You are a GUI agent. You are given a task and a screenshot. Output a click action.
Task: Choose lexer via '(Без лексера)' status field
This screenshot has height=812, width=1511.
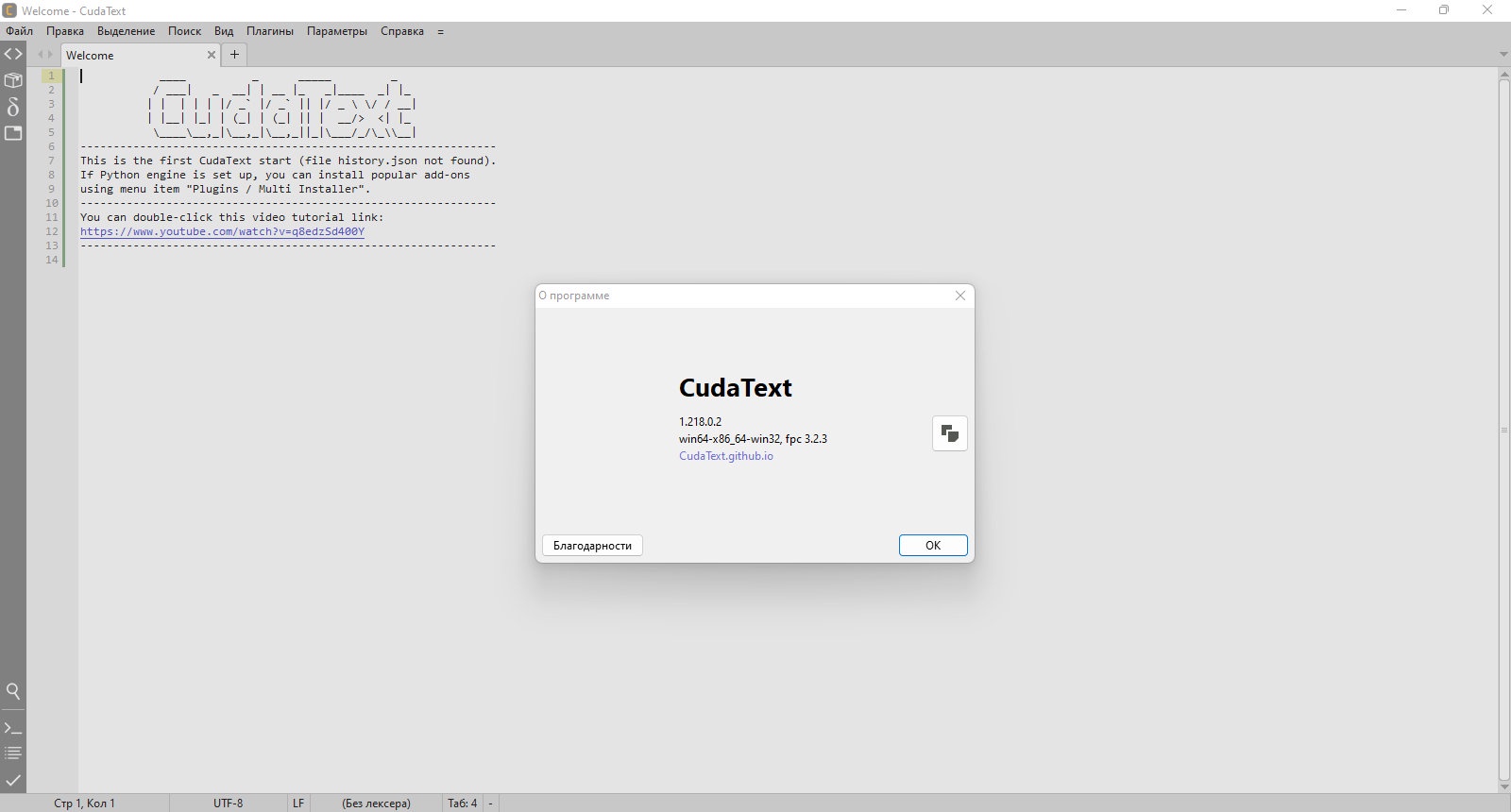(376, 804)
